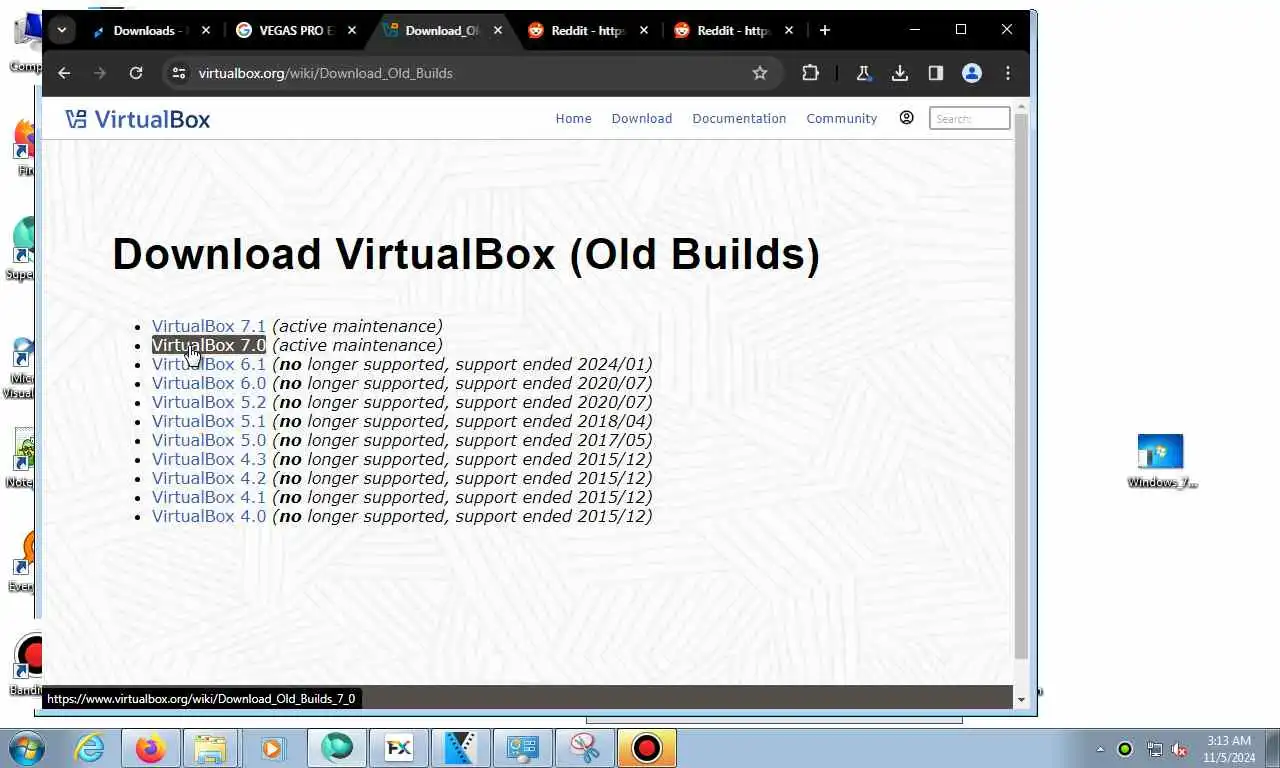The image size is (1280, 768).
Task: Open the VirtualBox 5.2 link
Action: pyautogui.click(x=209, y=402)
